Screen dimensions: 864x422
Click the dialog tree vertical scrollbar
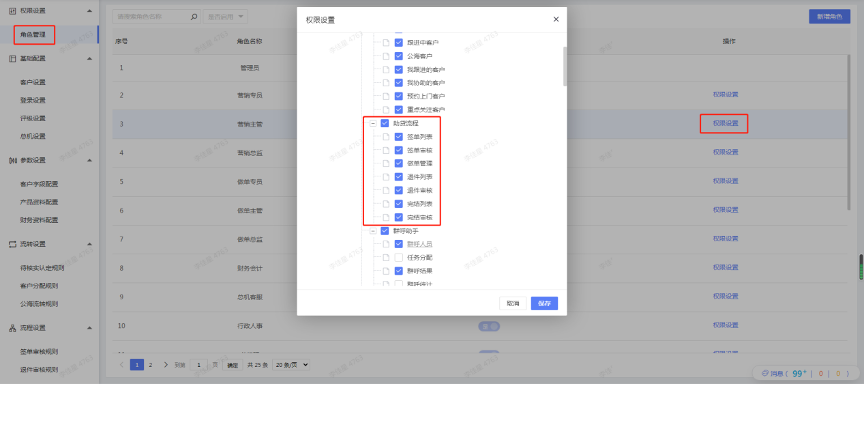564,66
